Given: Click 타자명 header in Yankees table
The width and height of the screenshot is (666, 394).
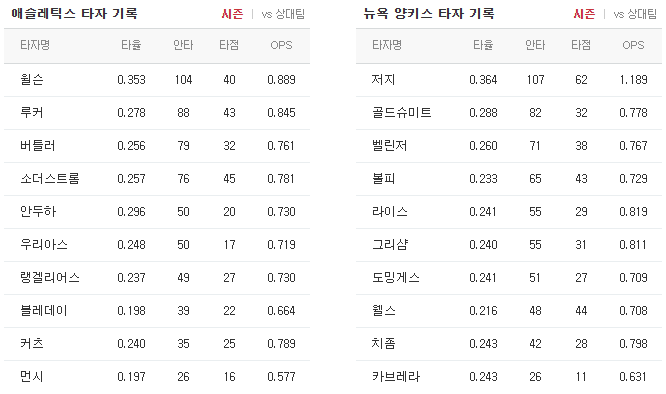Looking at the screenshot, I should (x=387, y=45).
